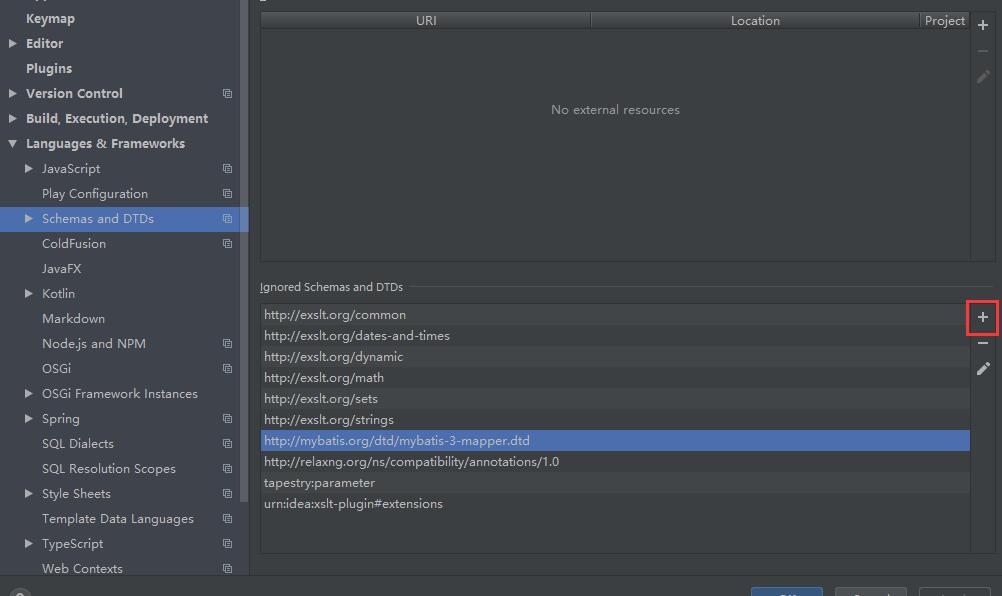The image size is (1002, 596).
Task: Collapse the Languages & Frameworks section
Action: (12, 144)
